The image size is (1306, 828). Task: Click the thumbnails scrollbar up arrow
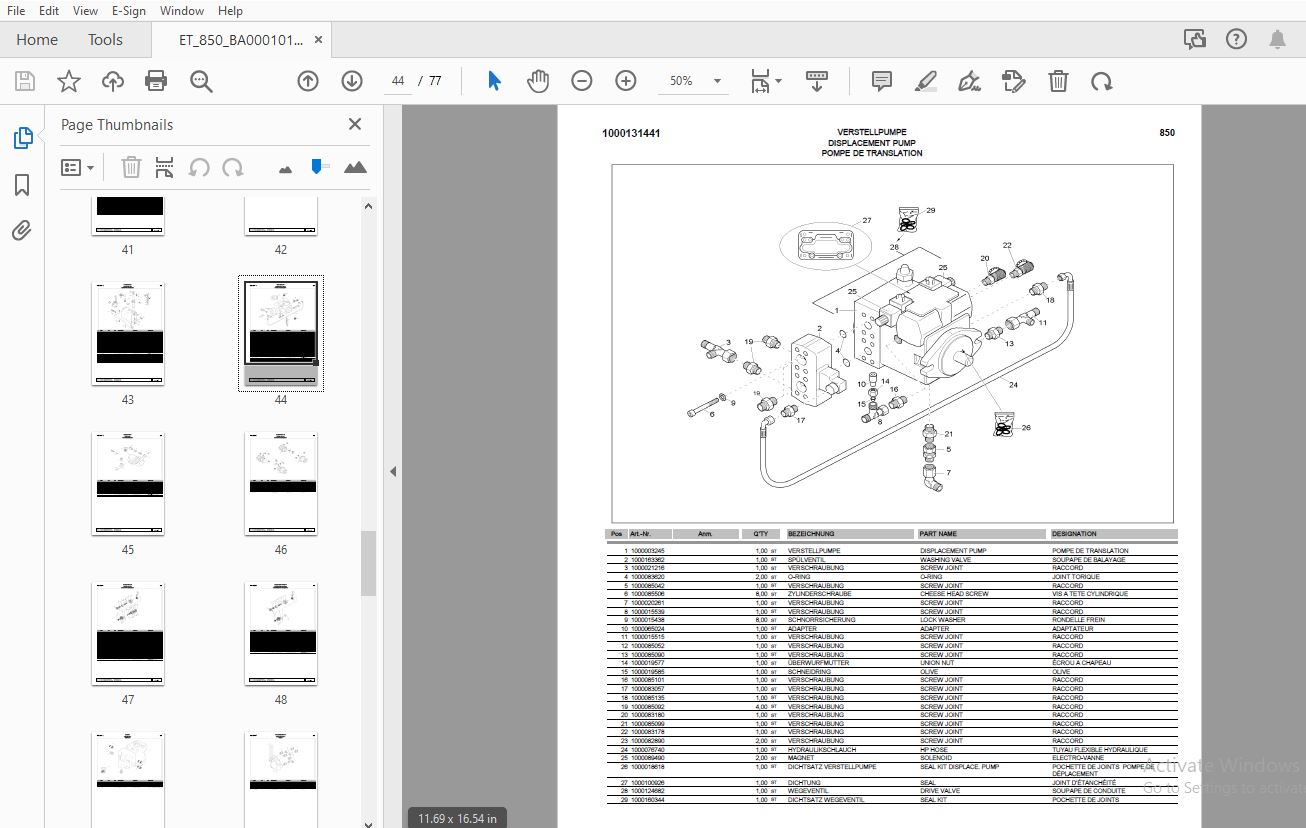click(368, 207)
